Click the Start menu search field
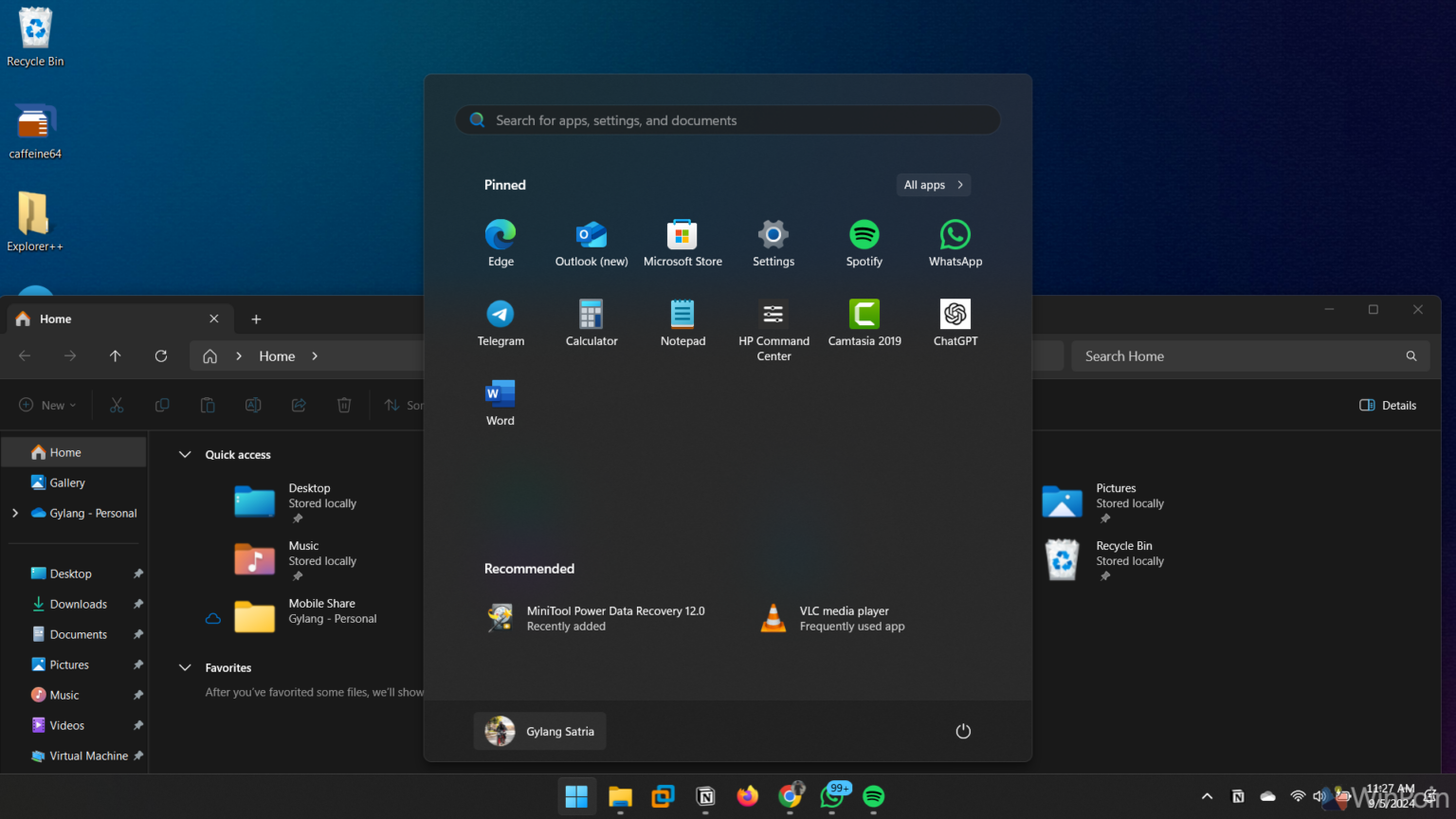This screenshot has height=819, width=1456. 727,119
